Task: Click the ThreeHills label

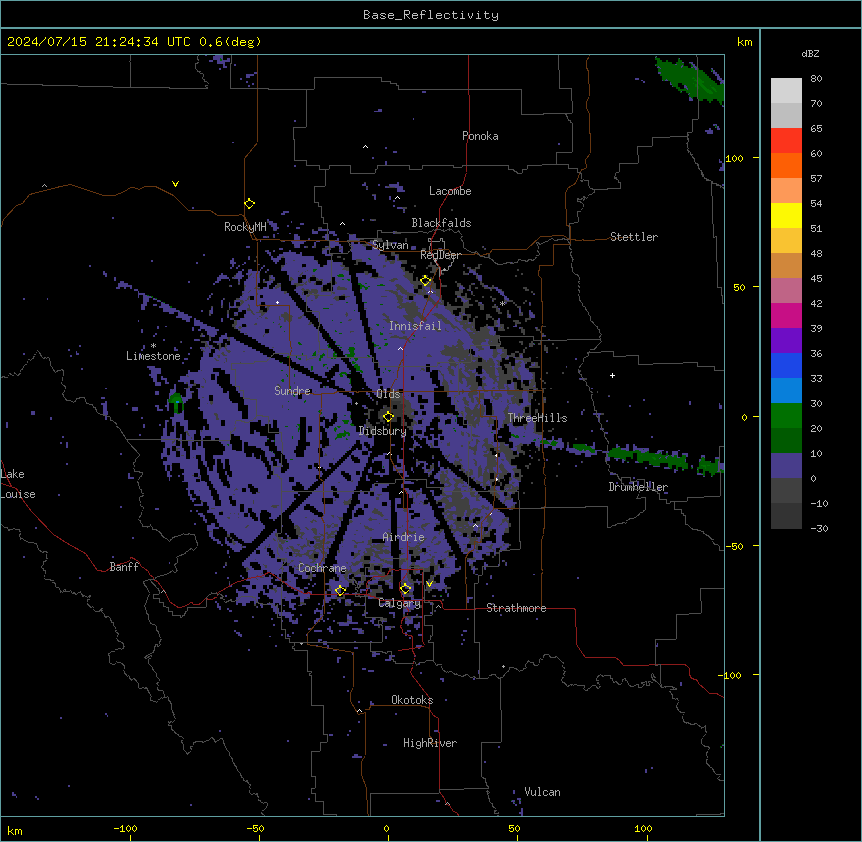Action: [537, 418]
